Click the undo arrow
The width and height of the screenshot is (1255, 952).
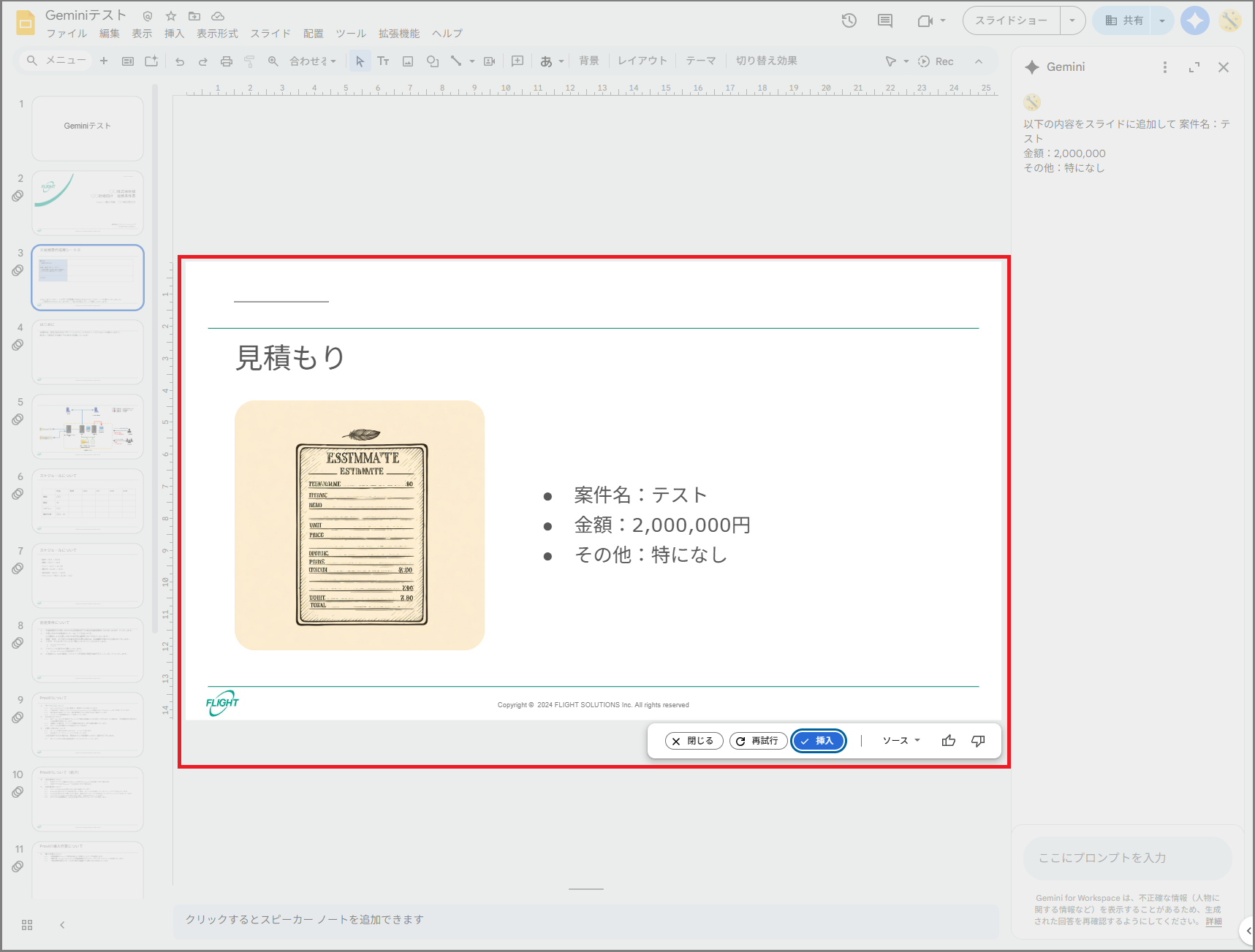click(x=180, y=61)
